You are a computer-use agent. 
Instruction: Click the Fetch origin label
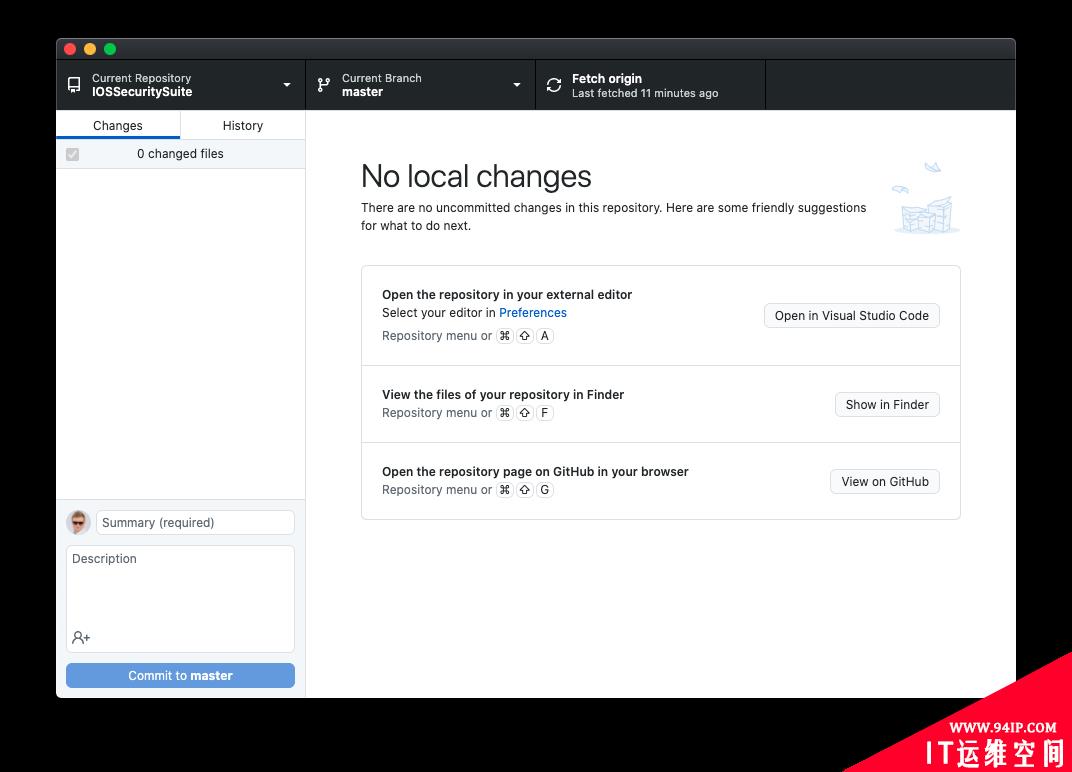point(606,79)
